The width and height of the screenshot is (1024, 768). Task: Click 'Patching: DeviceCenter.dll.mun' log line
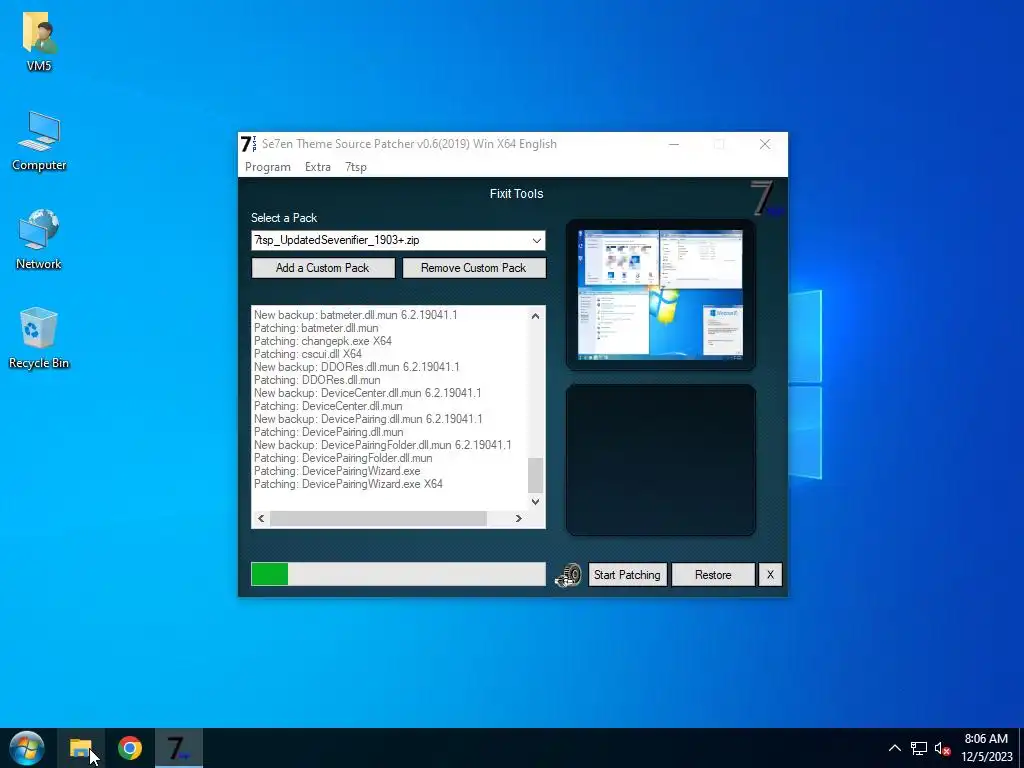[x=328, y=406]
